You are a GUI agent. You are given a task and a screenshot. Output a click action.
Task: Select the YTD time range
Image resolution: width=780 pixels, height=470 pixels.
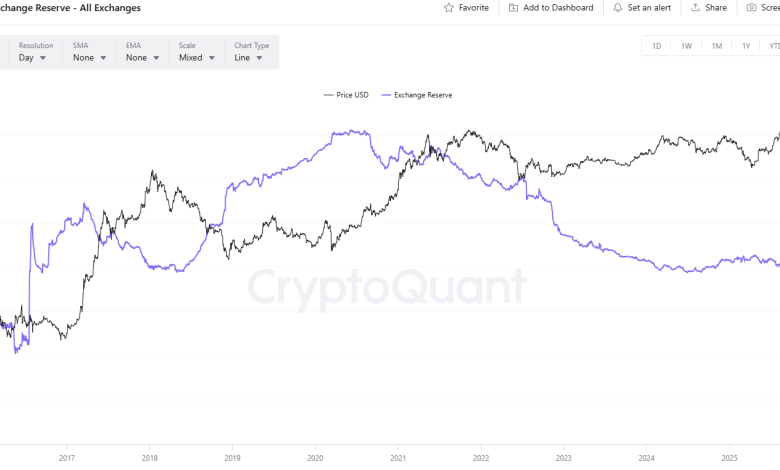click(773, 46)
